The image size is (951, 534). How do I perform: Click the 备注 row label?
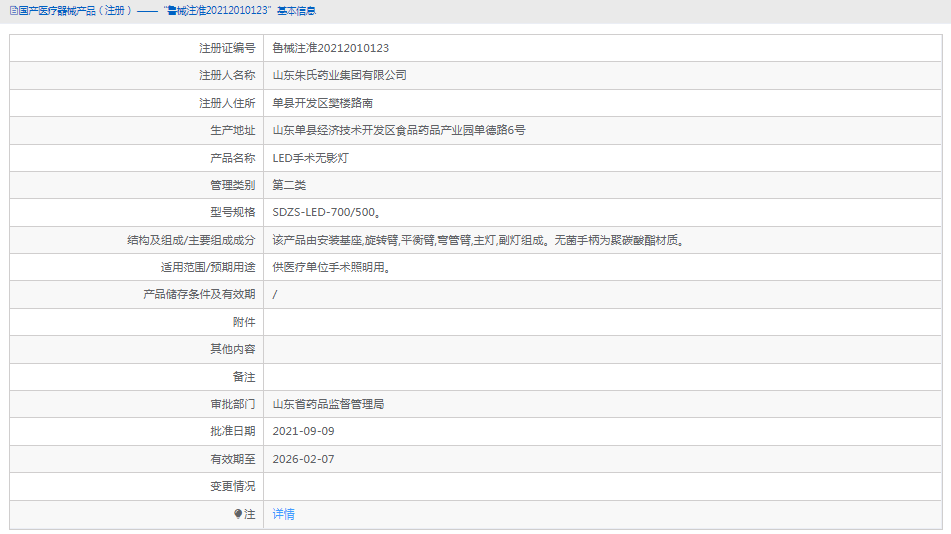(x=244, y=377)
